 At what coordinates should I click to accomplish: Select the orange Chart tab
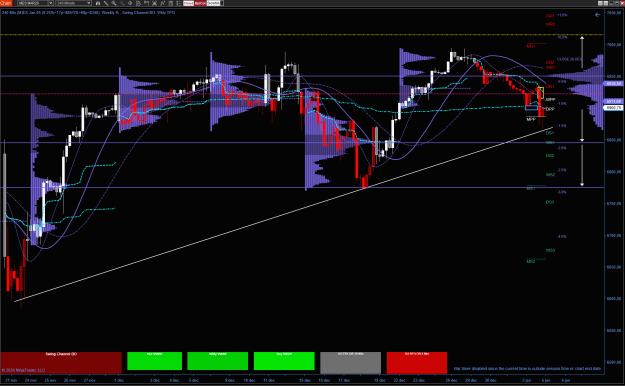click(6, 3)
